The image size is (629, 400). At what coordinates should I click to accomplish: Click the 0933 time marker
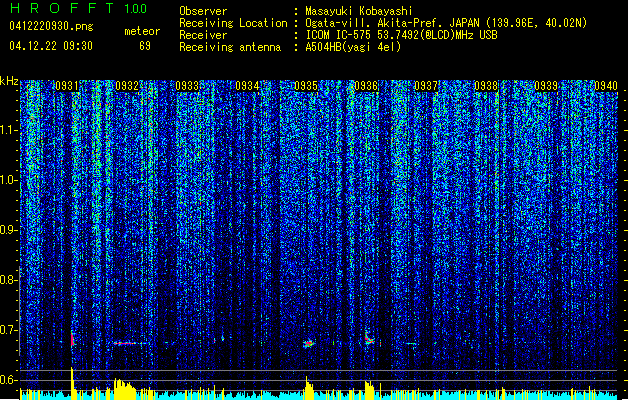[x=187, y=86]
